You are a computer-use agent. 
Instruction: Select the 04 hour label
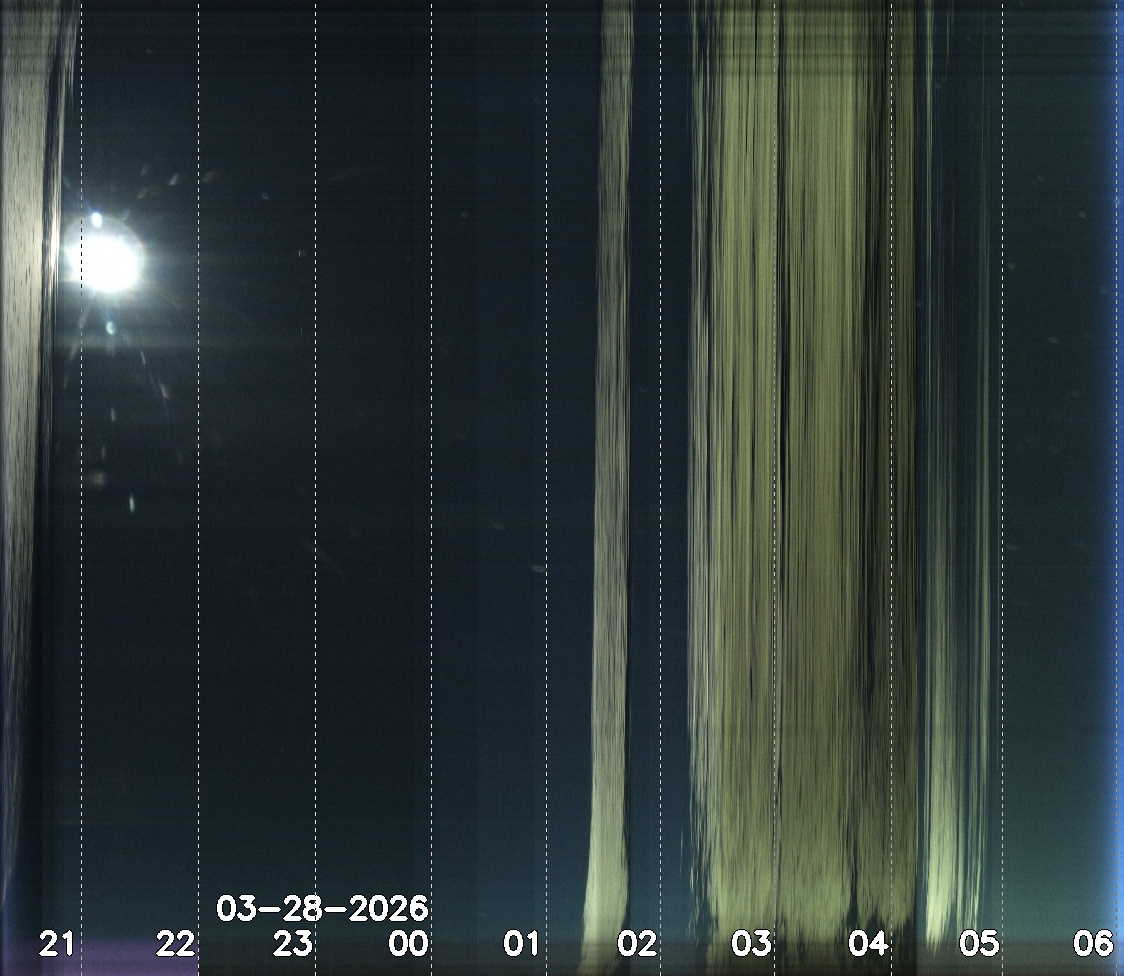[x=867, y=943]
